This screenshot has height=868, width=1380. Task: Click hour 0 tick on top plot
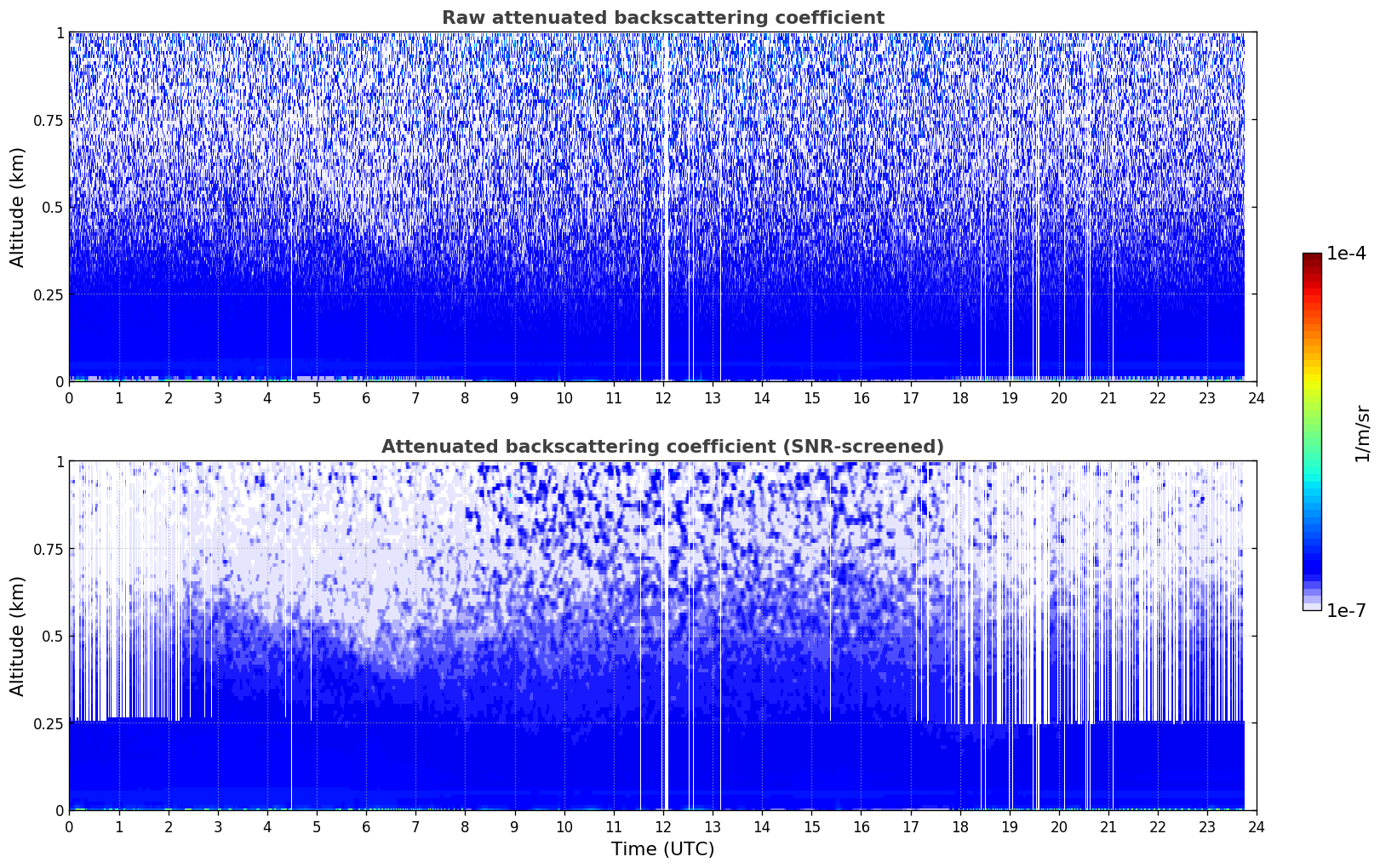pyautogui.click(x=69, y=397)
